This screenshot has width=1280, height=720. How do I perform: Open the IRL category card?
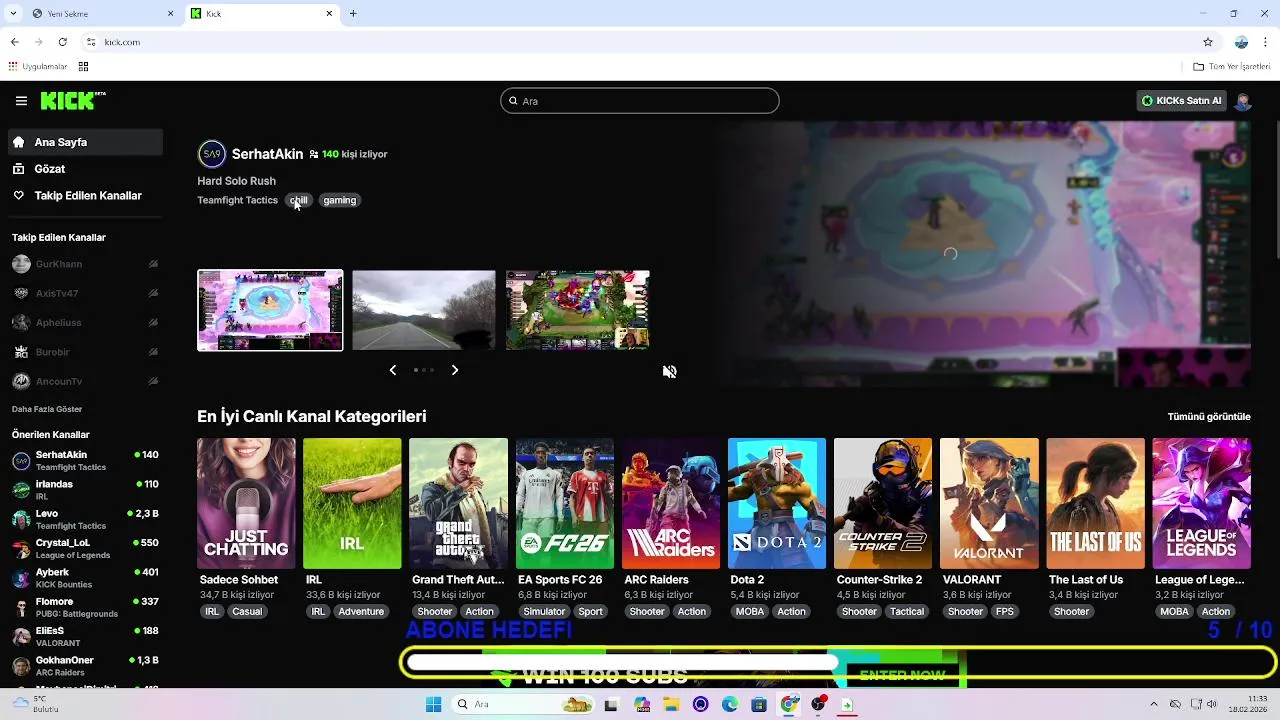click(352, 503)
